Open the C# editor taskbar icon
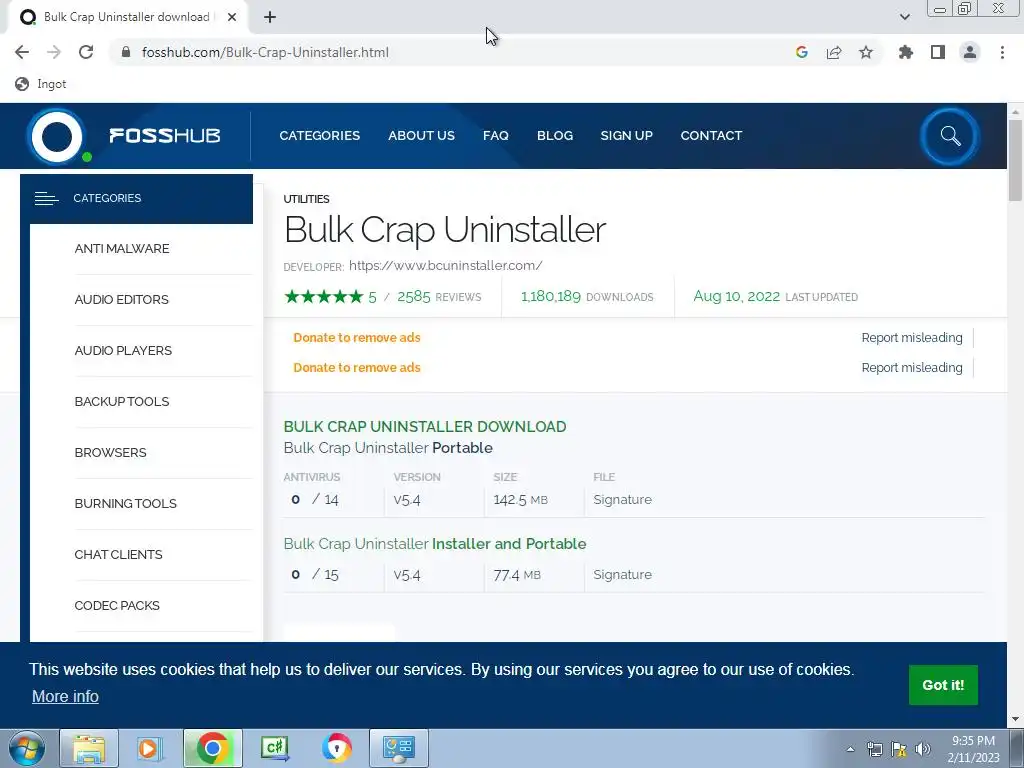 [275, 748]
